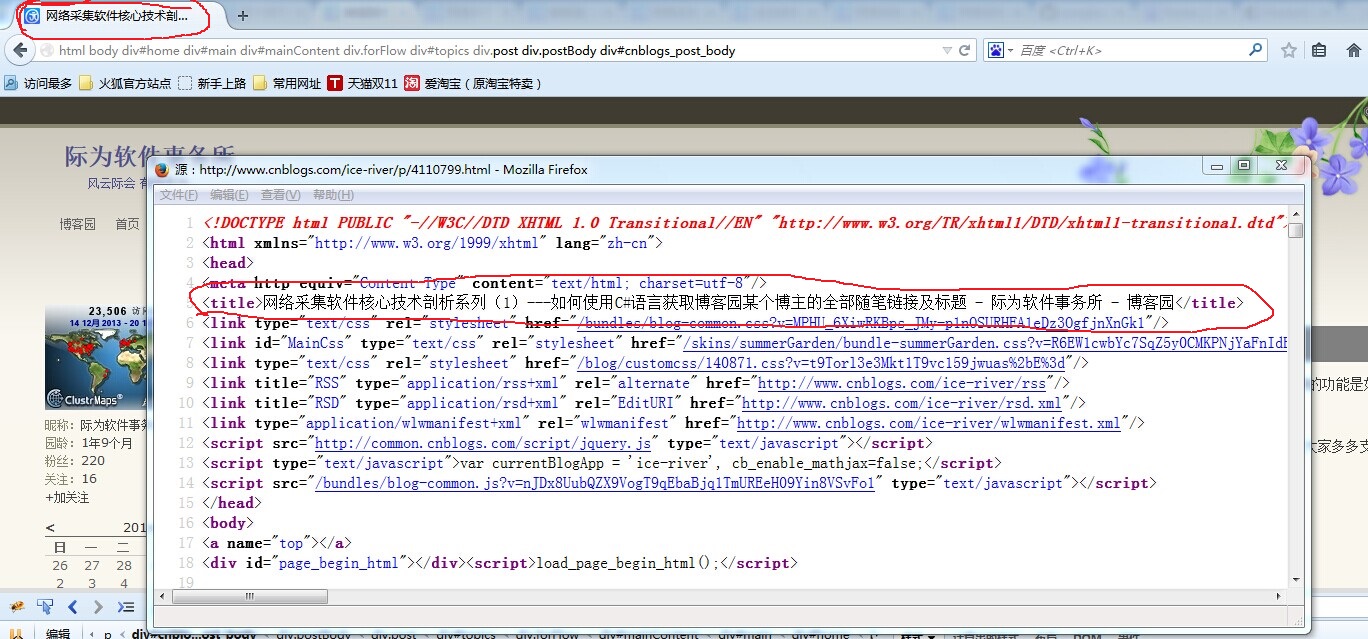Image resolution: width=1368 pixels, height=639 pixels.
Task: Go to previous month in sidebar calendar
Action: 50,527
